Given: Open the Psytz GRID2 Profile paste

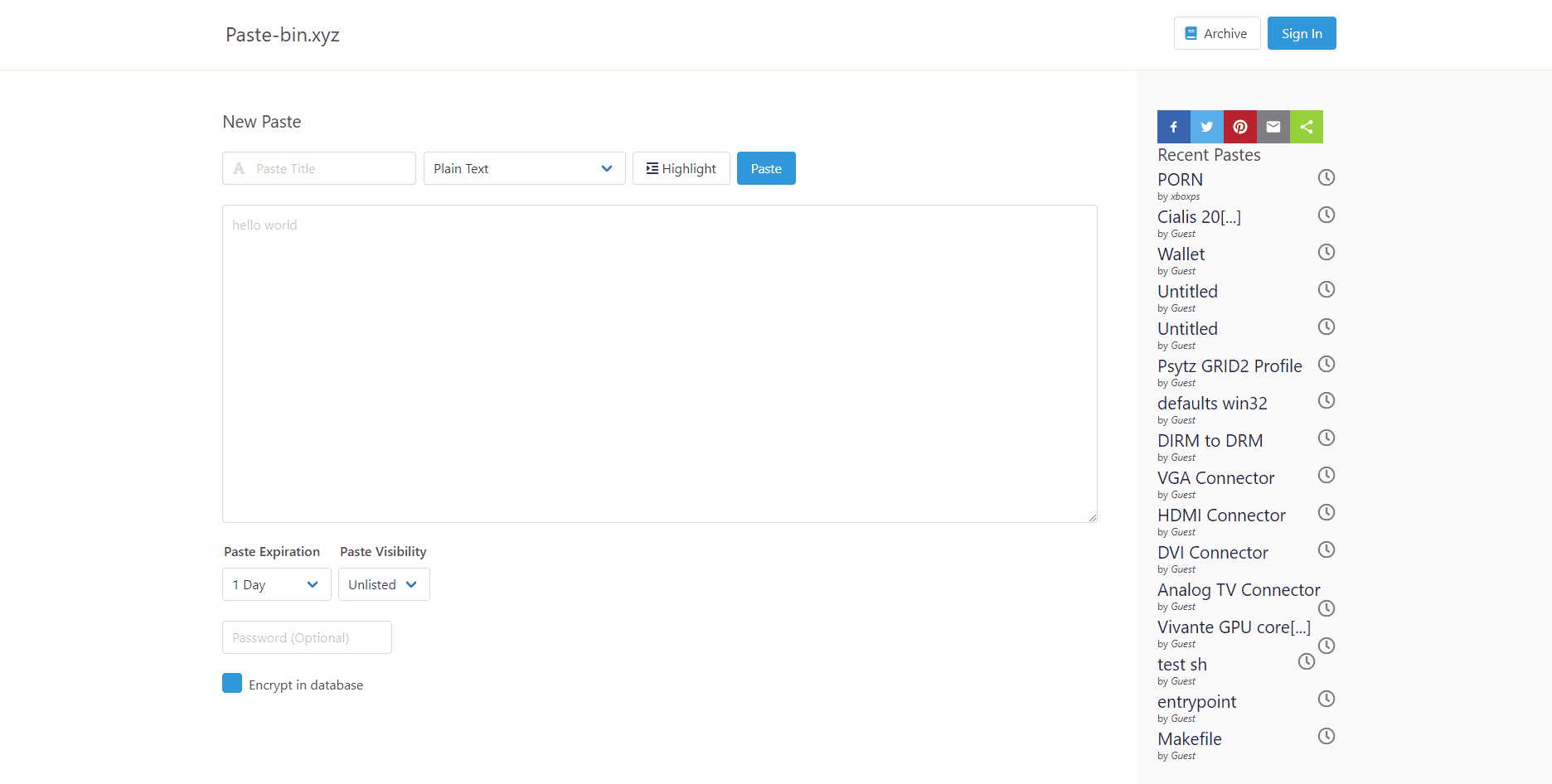Looking at the screenshot, I should click(x=1229, y=366).
